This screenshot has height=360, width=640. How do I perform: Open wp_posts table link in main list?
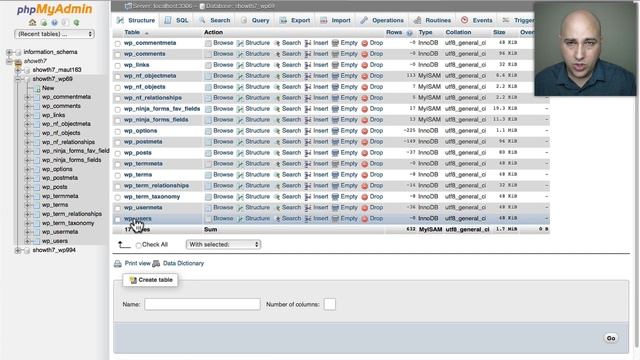point(138,153)
